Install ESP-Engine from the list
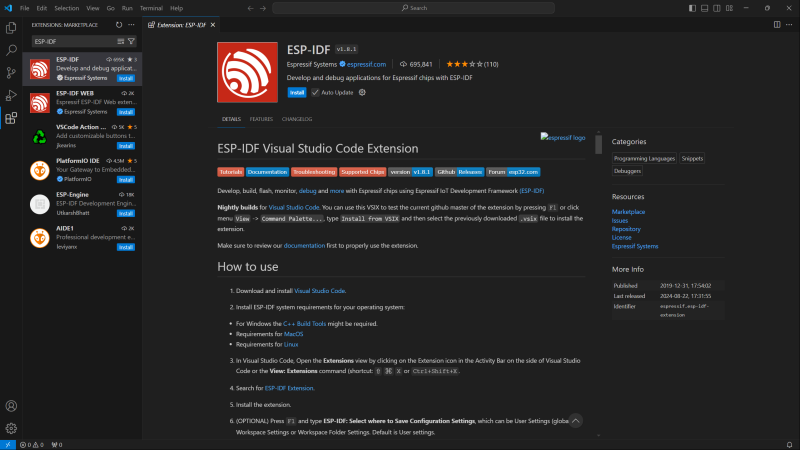This screenshot has height=450, width=800. (x=126, y=213)
